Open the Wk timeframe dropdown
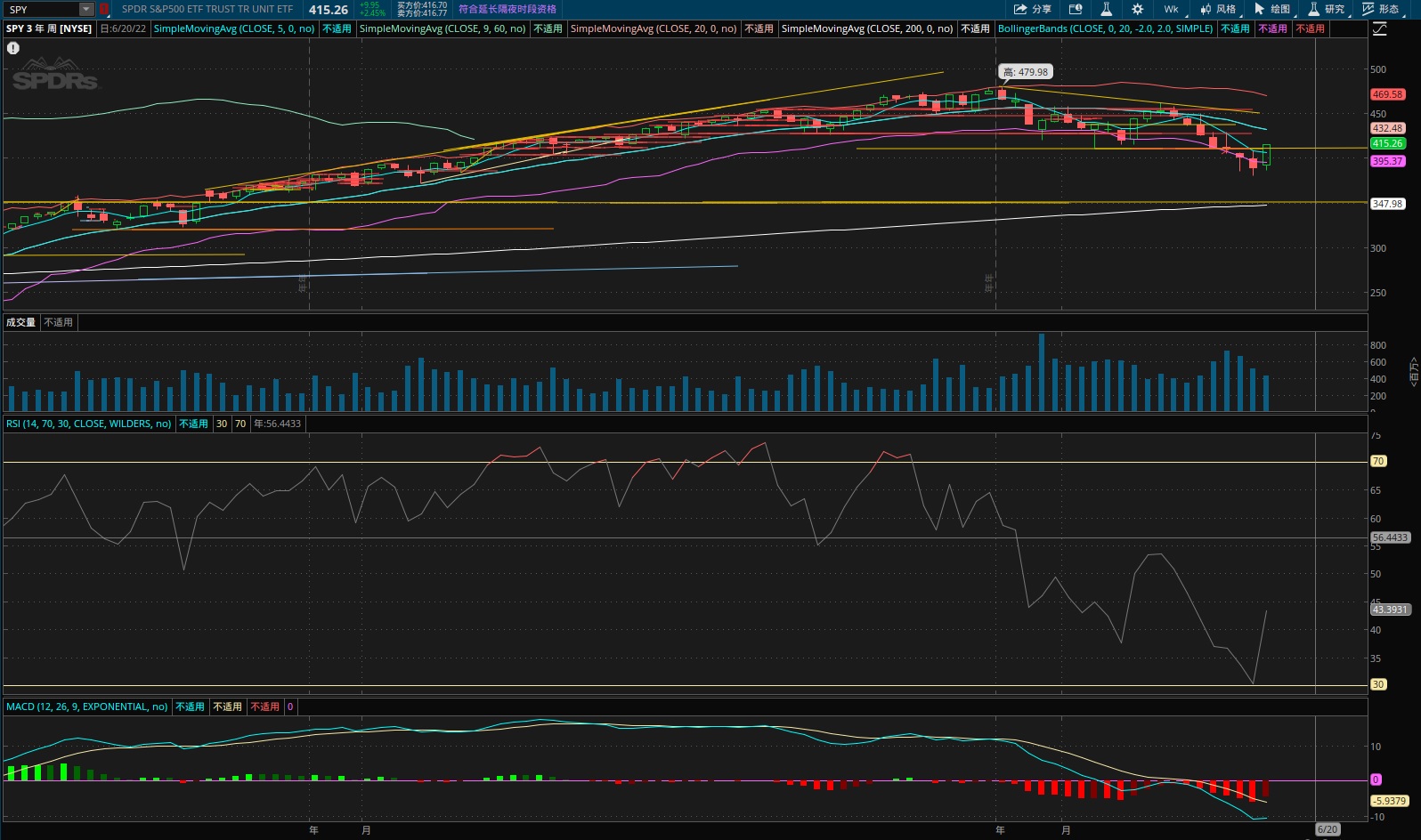 point(1171,9)
